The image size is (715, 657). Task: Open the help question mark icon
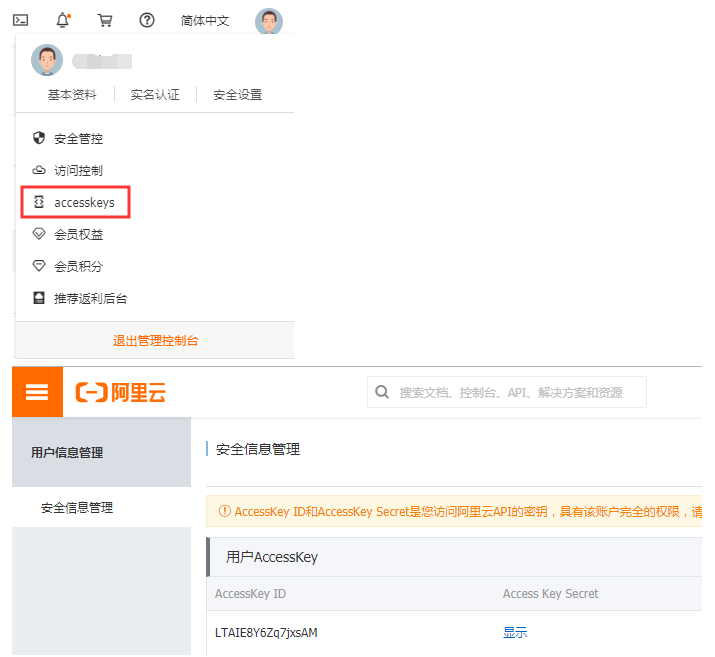coord(147,20)
